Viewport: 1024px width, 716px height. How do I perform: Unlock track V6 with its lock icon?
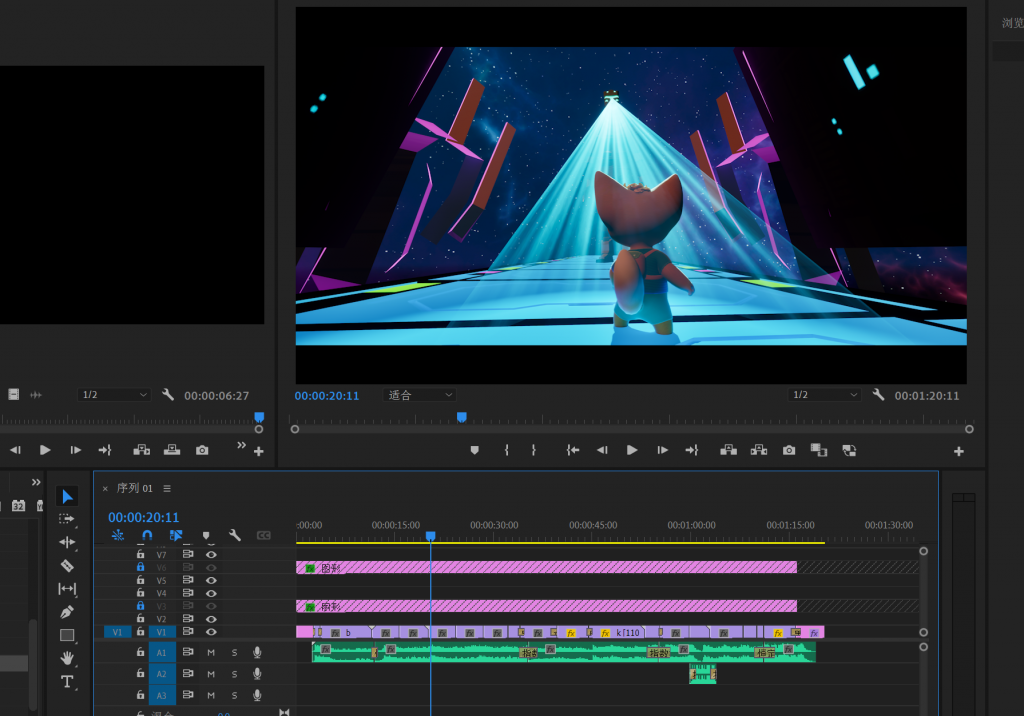(x=140, y=567)
